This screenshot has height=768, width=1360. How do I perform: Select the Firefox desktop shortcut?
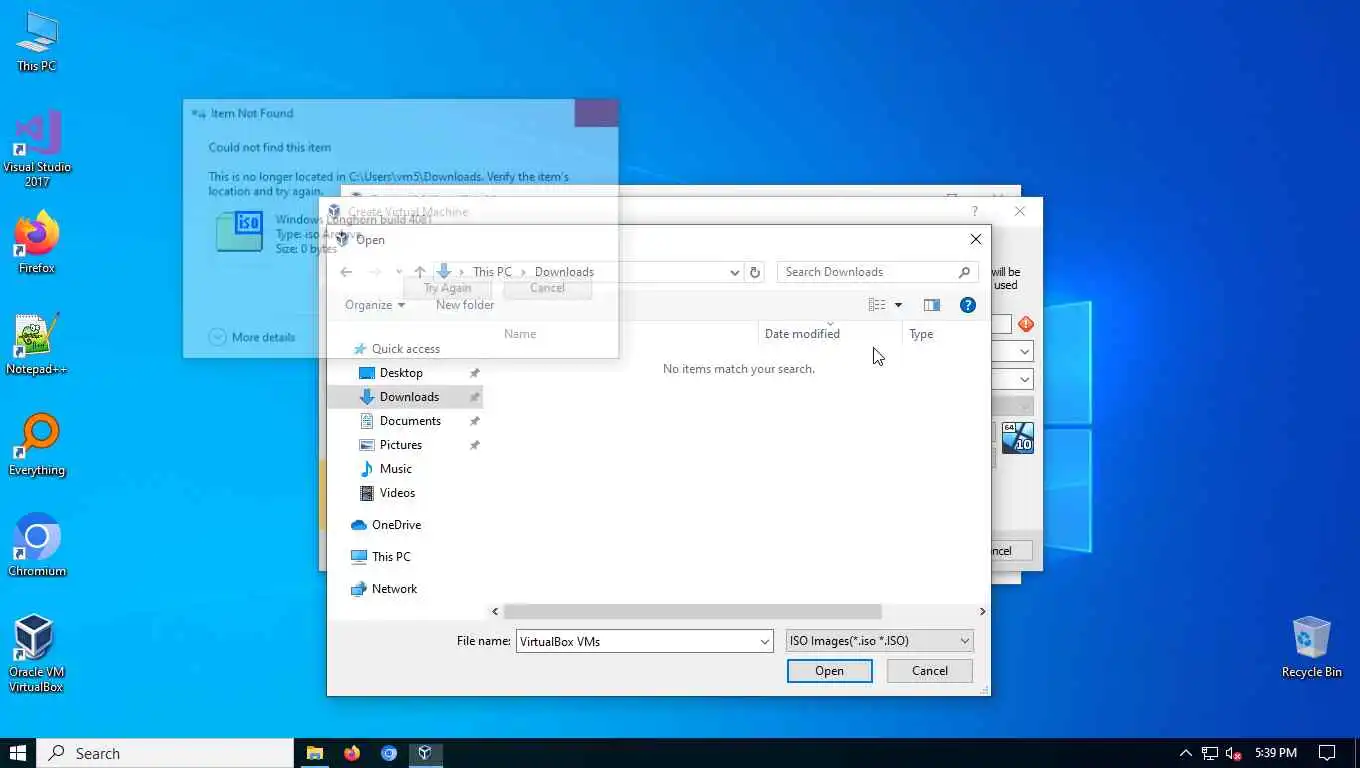(x=37, y=242)
